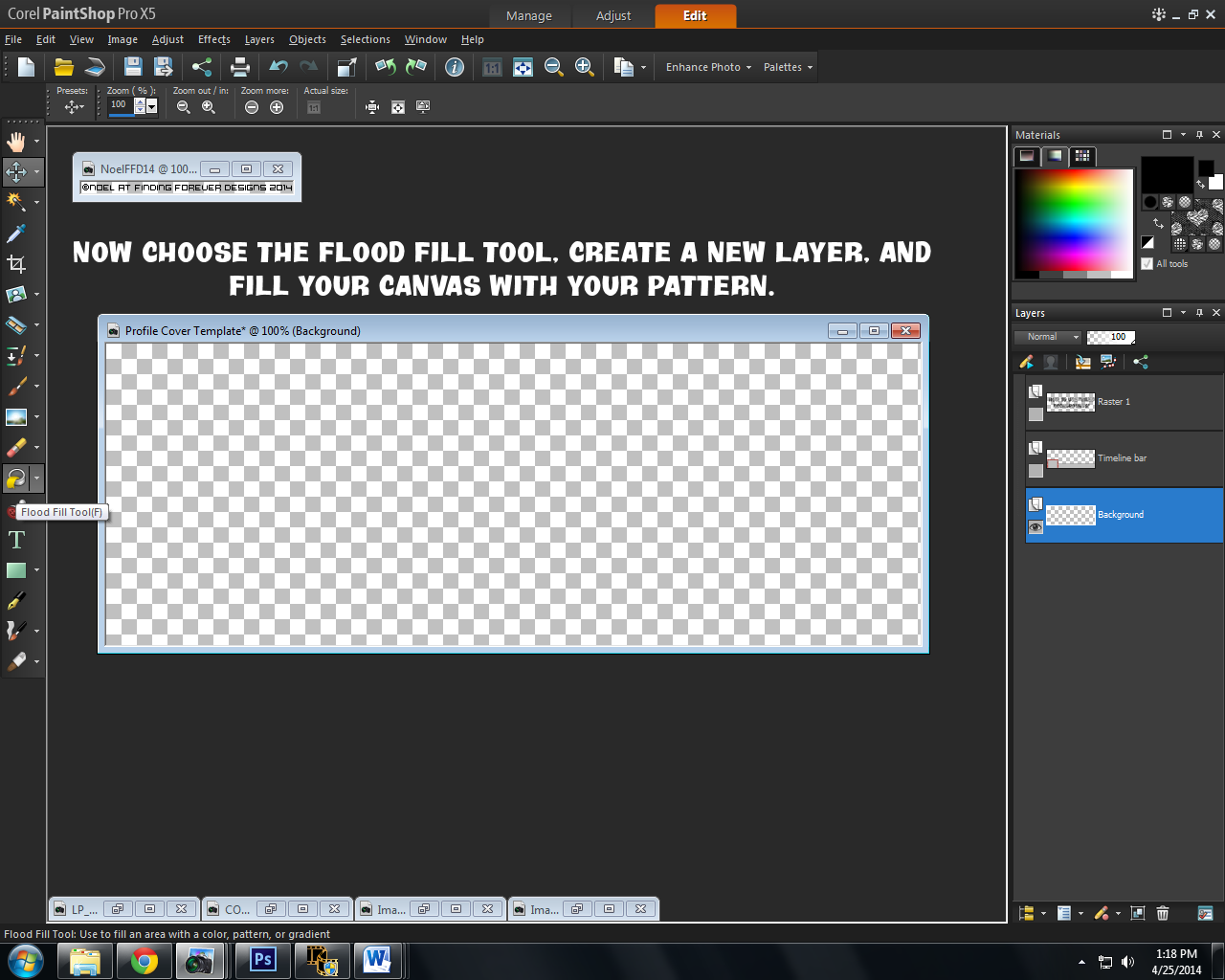Uncheck the All tools checkbox
Image resolution: width=1225 pixels, height=980 pixels.
(x=1146, y=263)
